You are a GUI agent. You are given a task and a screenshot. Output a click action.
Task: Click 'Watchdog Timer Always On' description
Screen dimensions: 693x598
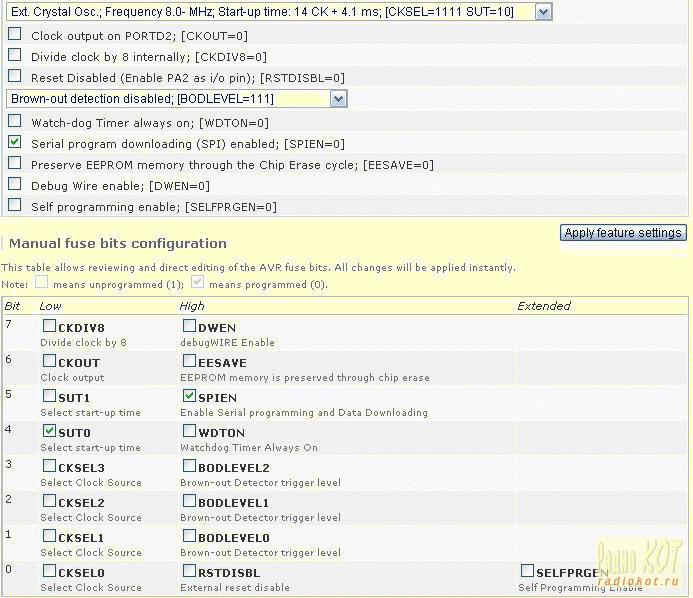(249, 447)
